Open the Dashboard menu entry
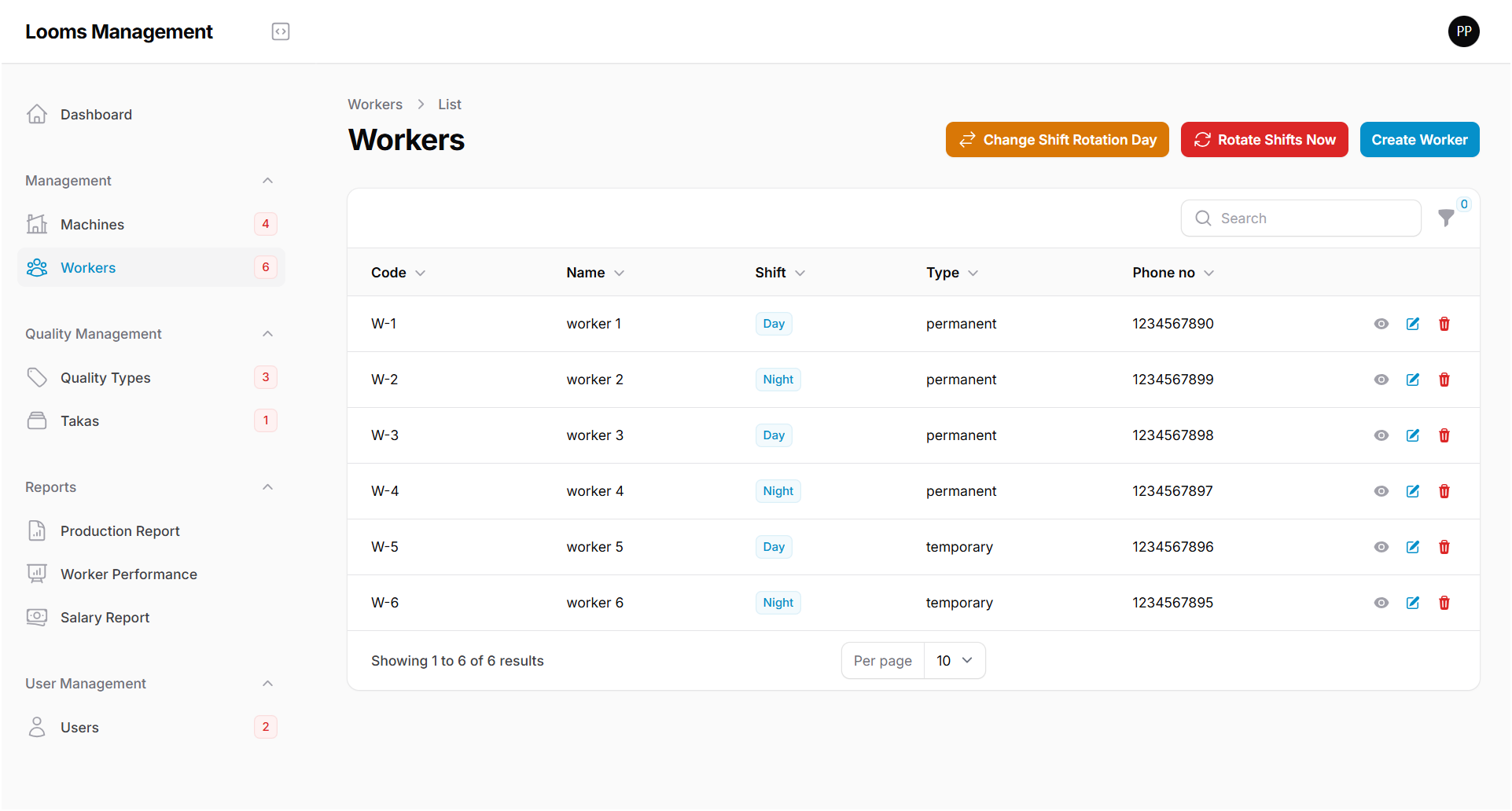The width and height of the screenshot is (1512, 811). pyautogui.click(x=96, y=114)
